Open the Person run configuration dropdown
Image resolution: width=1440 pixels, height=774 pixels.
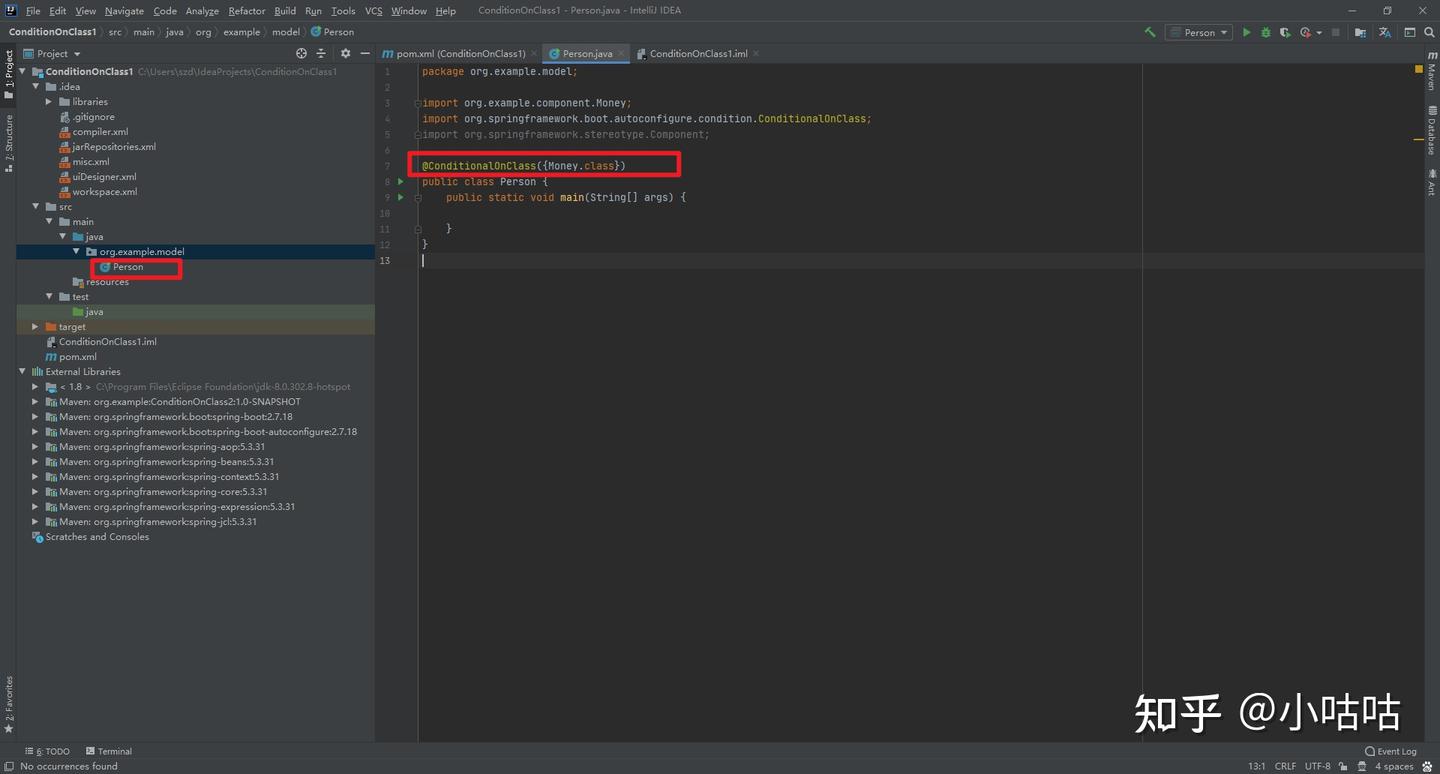pos(1198,32)
